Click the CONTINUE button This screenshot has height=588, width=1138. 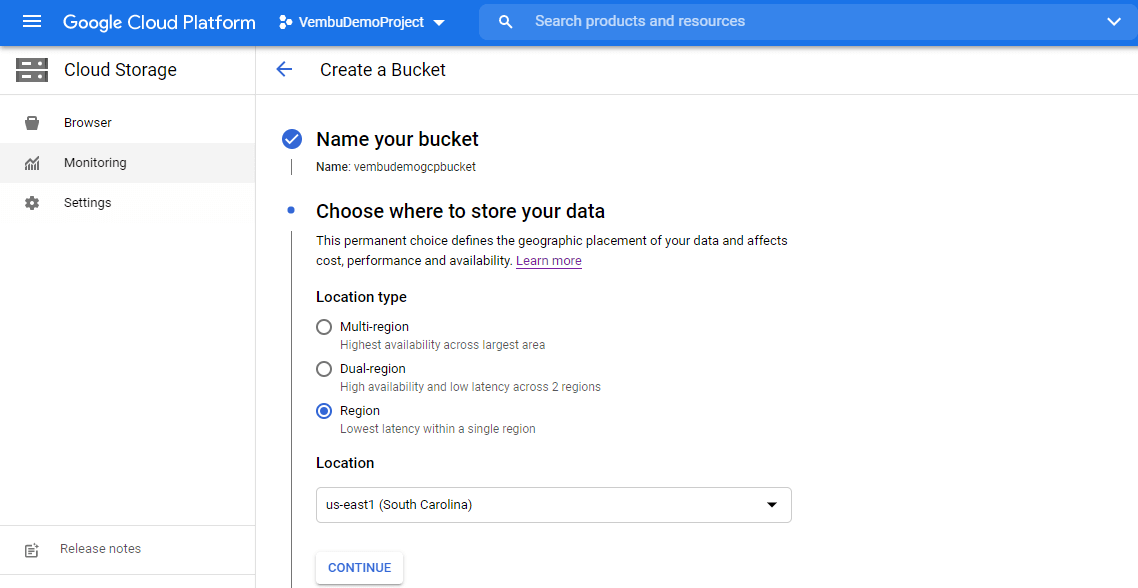click(359, 568)
